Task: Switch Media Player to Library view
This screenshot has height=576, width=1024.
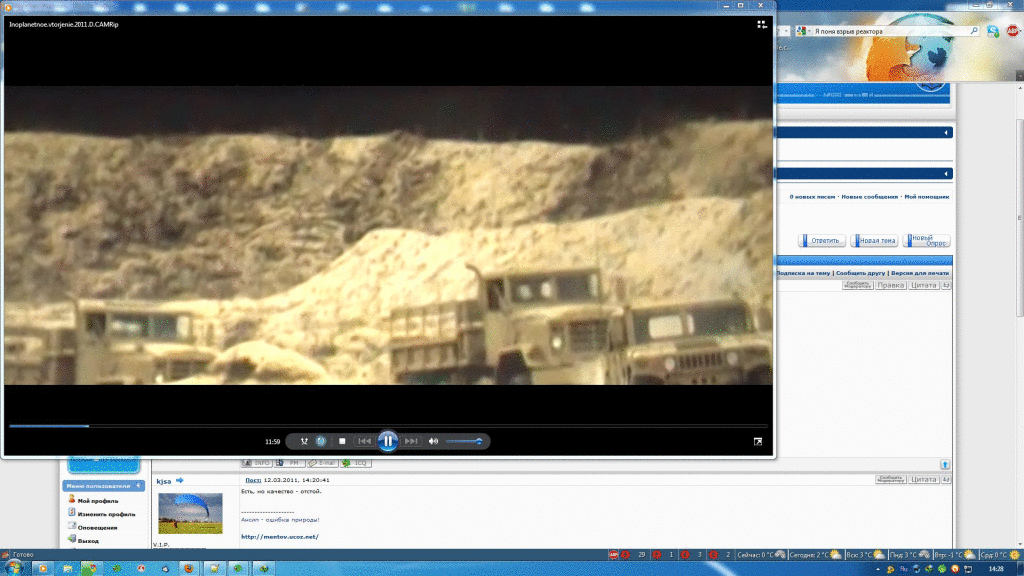Action: pos(761,24)
